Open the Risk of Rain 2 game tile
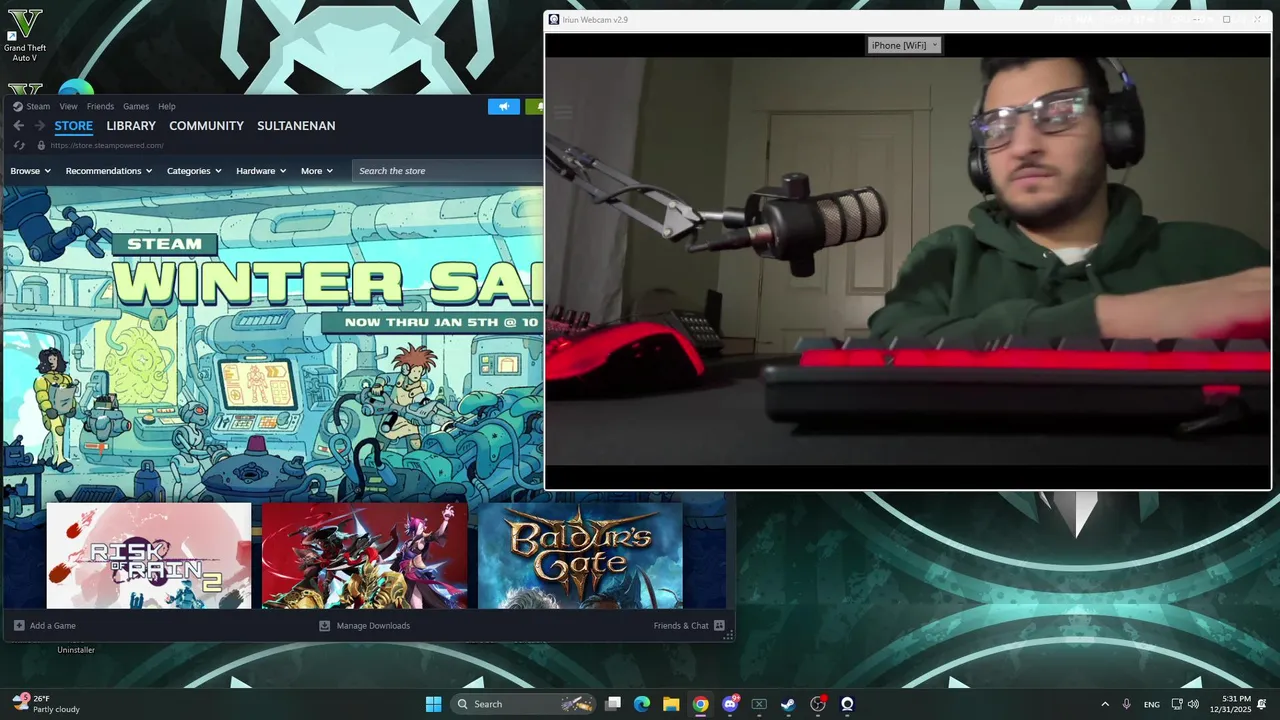Viewport: 1280px width, 720px height. (x=149, y=555)
